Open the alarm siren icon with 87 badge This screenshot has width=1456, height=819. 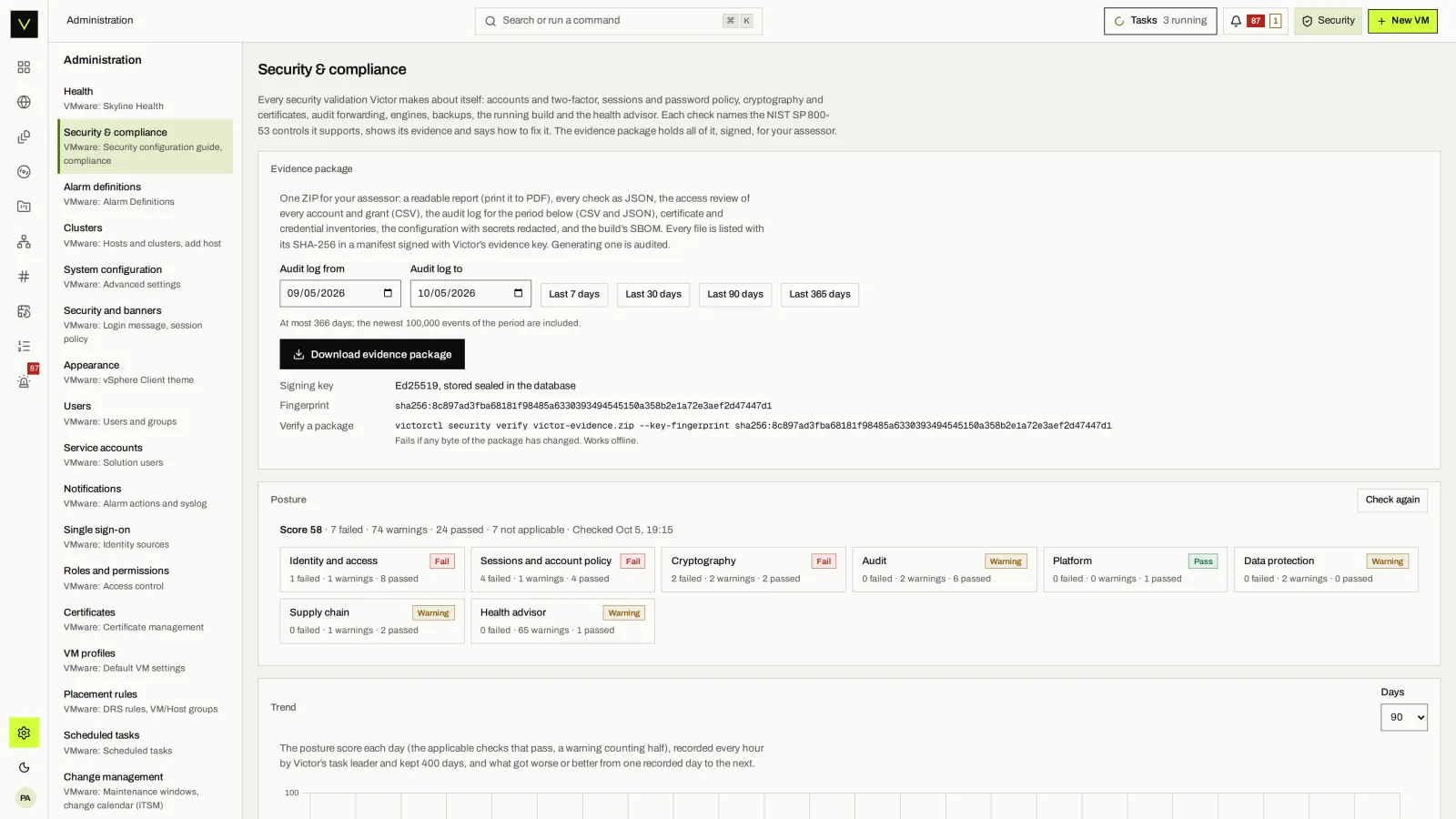point(24,381)
